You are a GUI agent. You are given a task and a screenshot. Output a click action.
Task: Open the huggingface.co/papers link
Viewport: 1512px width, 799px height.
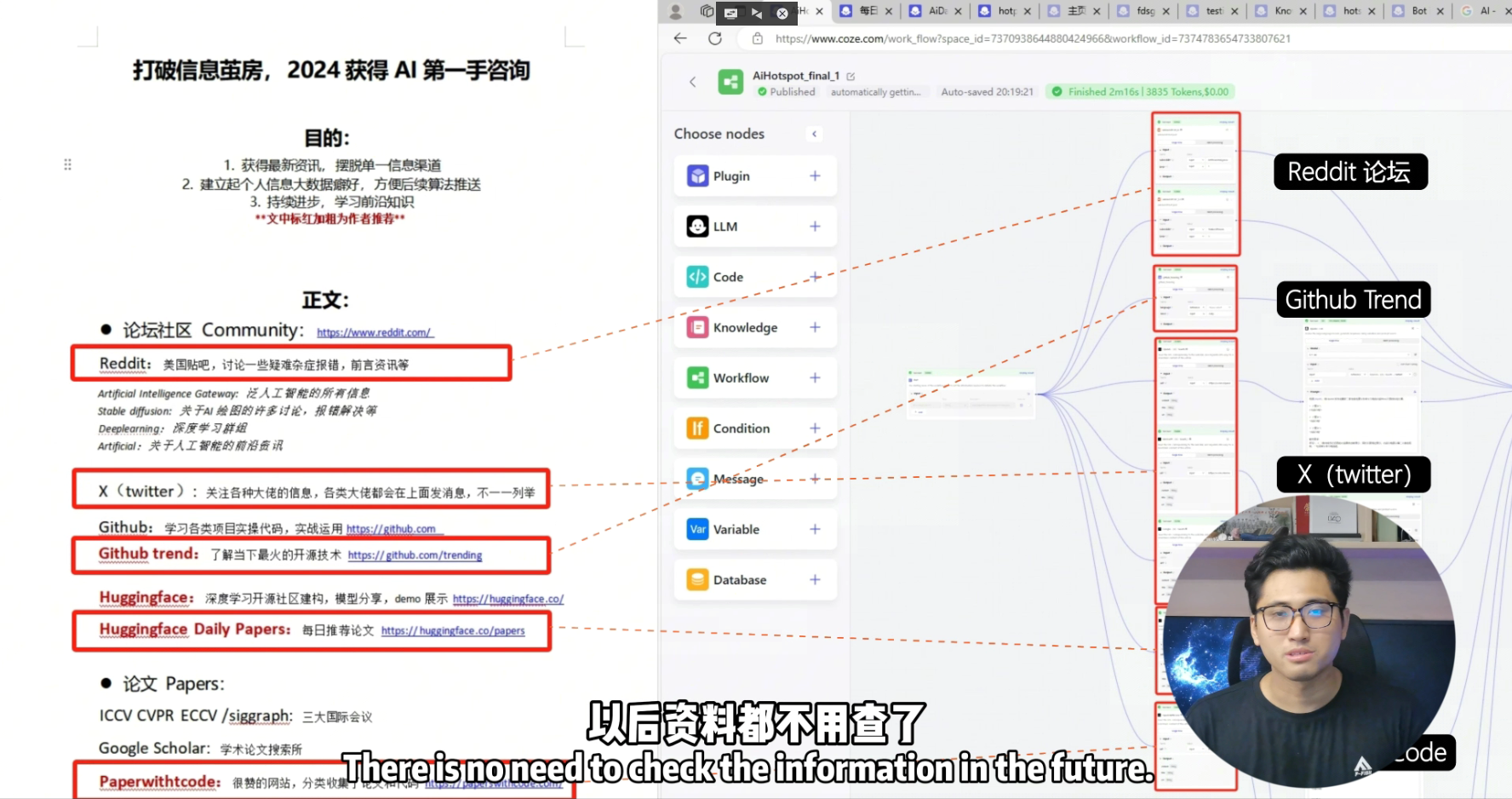pos(453,631)
